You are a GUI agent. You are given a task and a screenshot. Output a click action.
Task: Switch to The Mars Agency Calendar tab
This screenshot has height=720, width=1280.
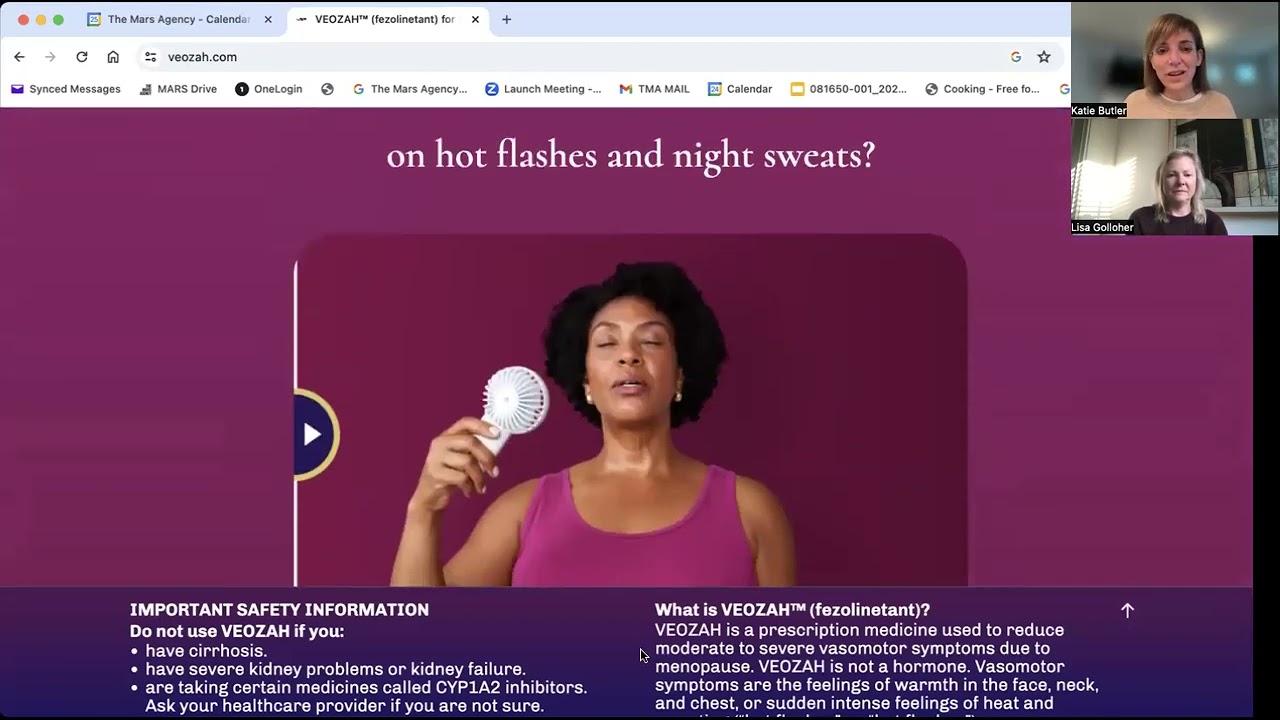(180, 19)
